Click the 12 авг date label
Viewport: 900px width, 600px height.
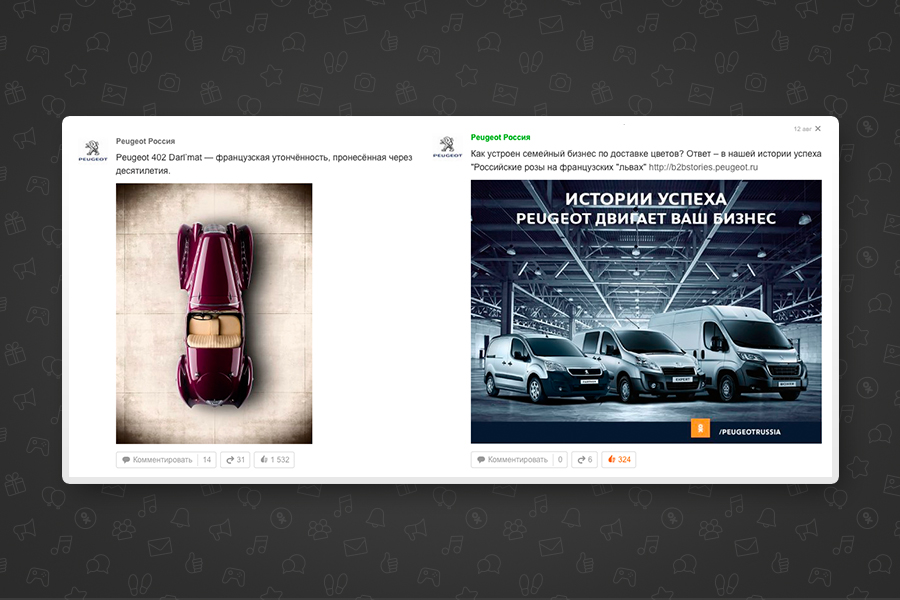coord(802,129)
